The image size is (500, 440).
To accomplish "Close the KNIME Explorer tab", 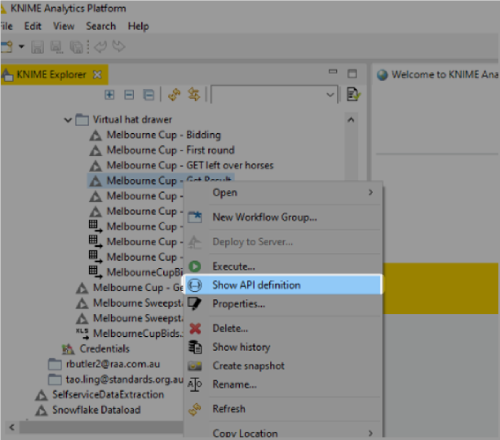I will [97, 74].
